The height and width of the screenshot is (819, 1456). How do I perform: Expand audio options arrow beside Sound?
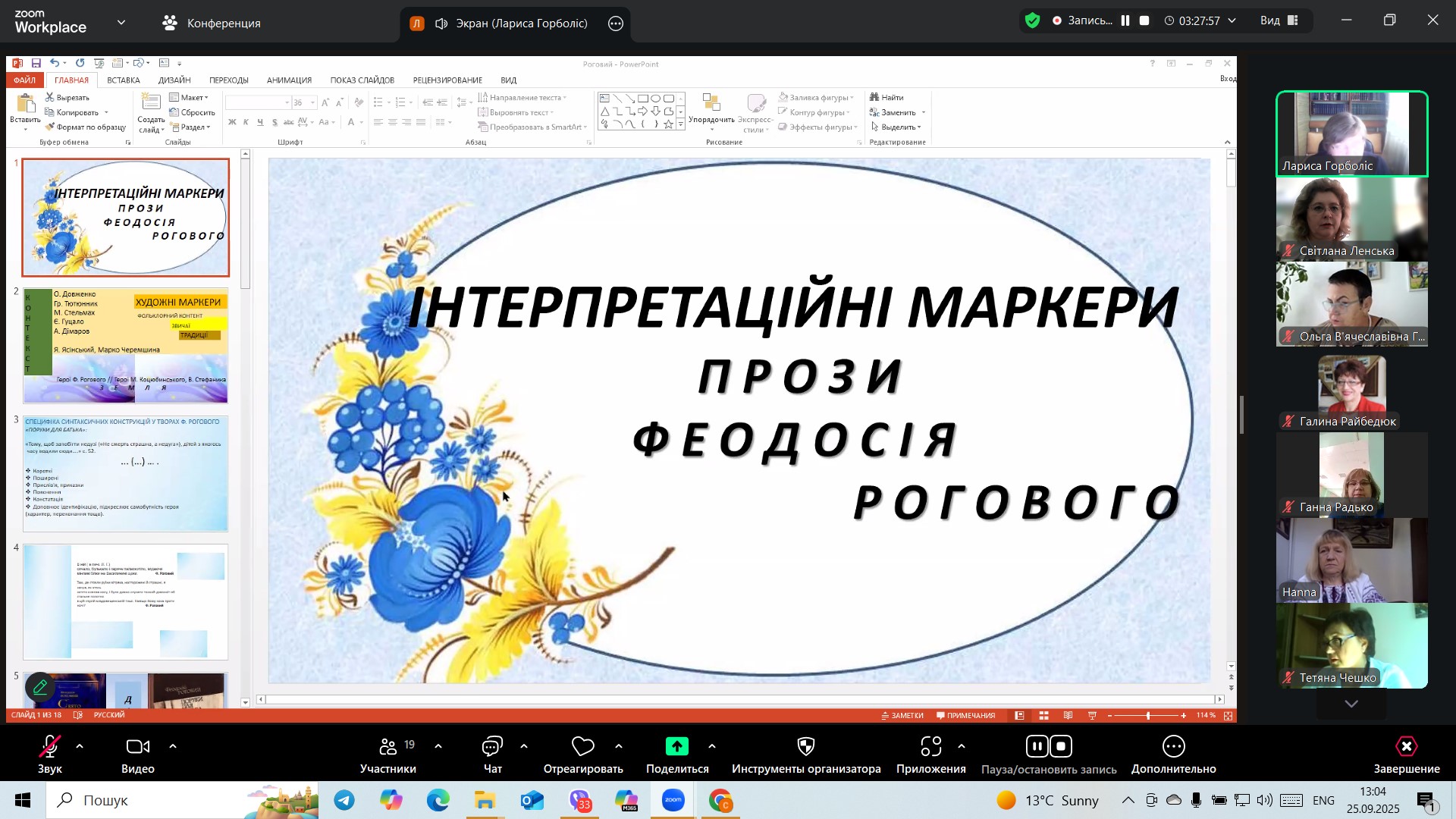tap(80, 747)
